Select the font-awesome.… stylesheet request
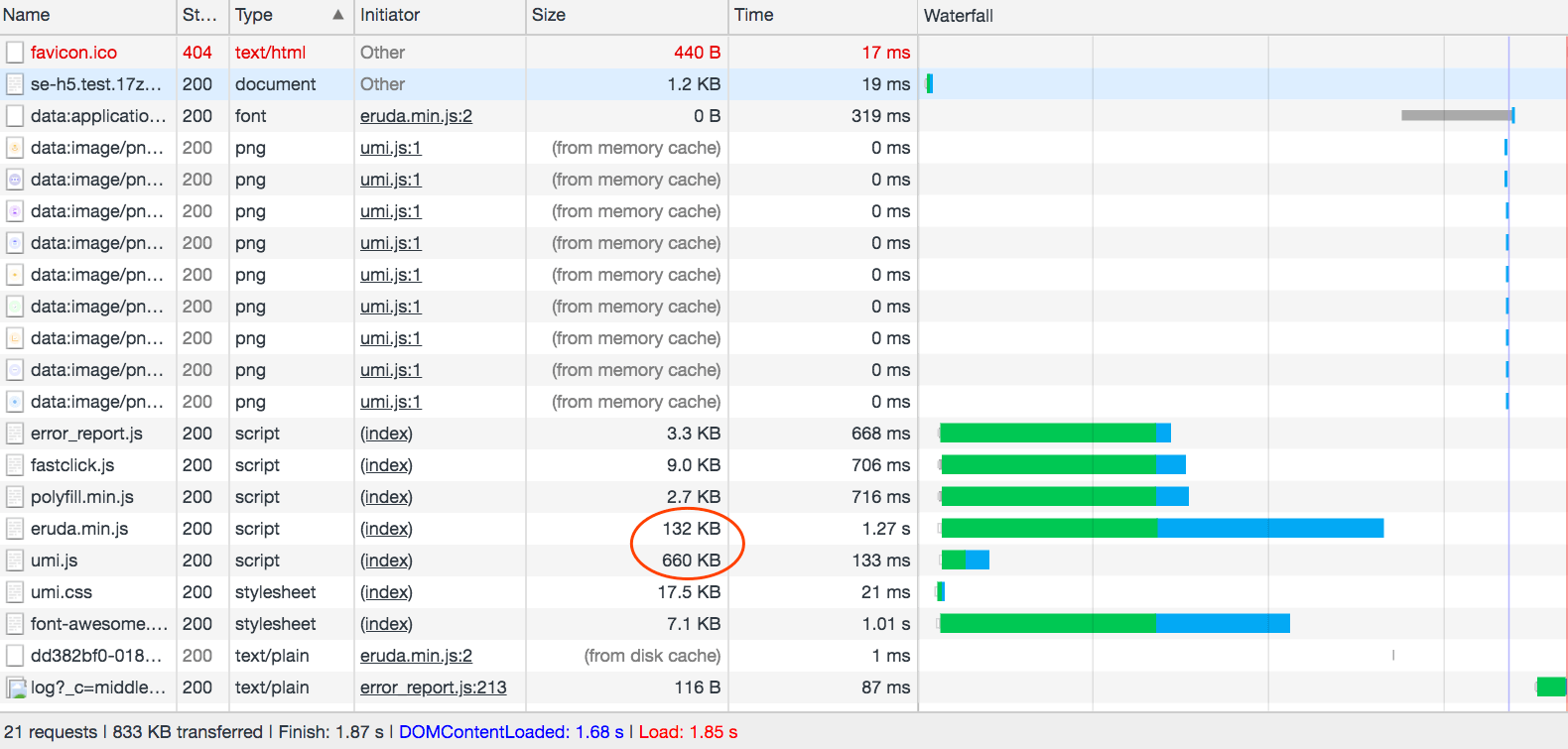The height and width of the screenshot is (749, 1568). (x=99, y=624)
